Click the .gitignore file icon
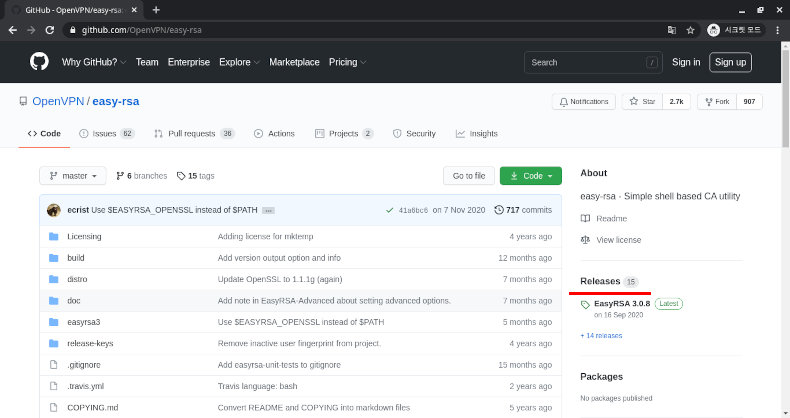This screenshot has width=790, height=418. pyautogui.click(x=53, y=365)
